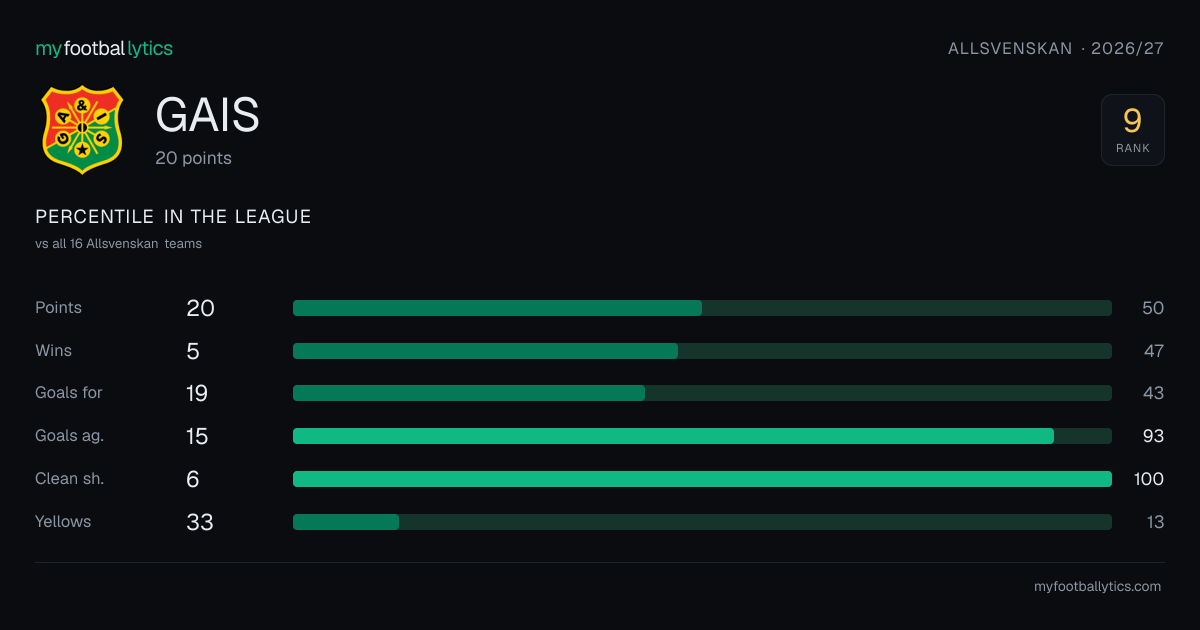
Task: Click the Points percentile bar
Action: coord(702,308)
